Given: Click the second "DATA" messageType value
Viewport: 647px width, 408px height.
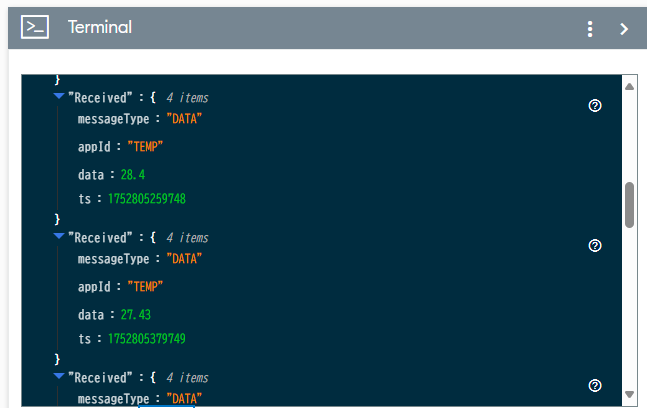Looking at the screenshot, I should pyautogui.click(x=184, y=259).
